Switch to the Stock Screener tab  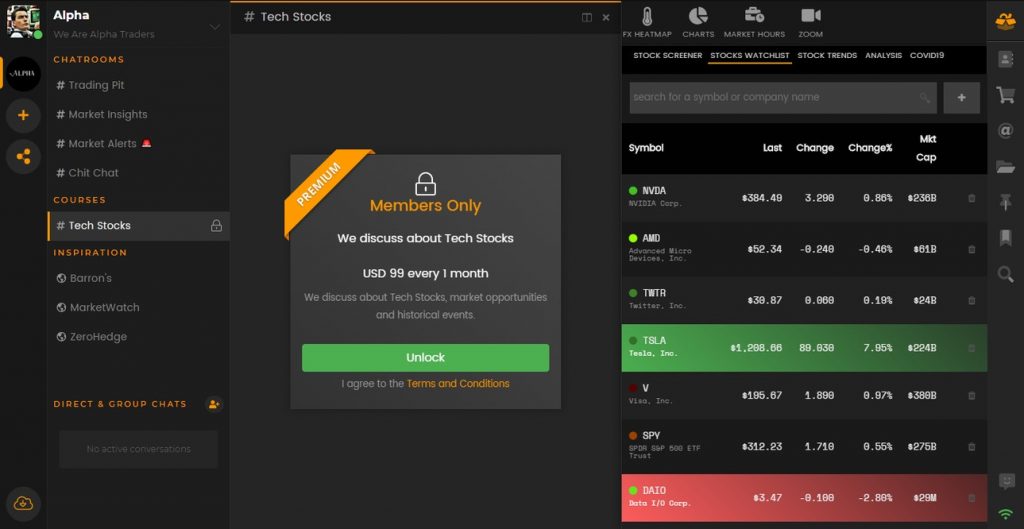click(667, 56)
